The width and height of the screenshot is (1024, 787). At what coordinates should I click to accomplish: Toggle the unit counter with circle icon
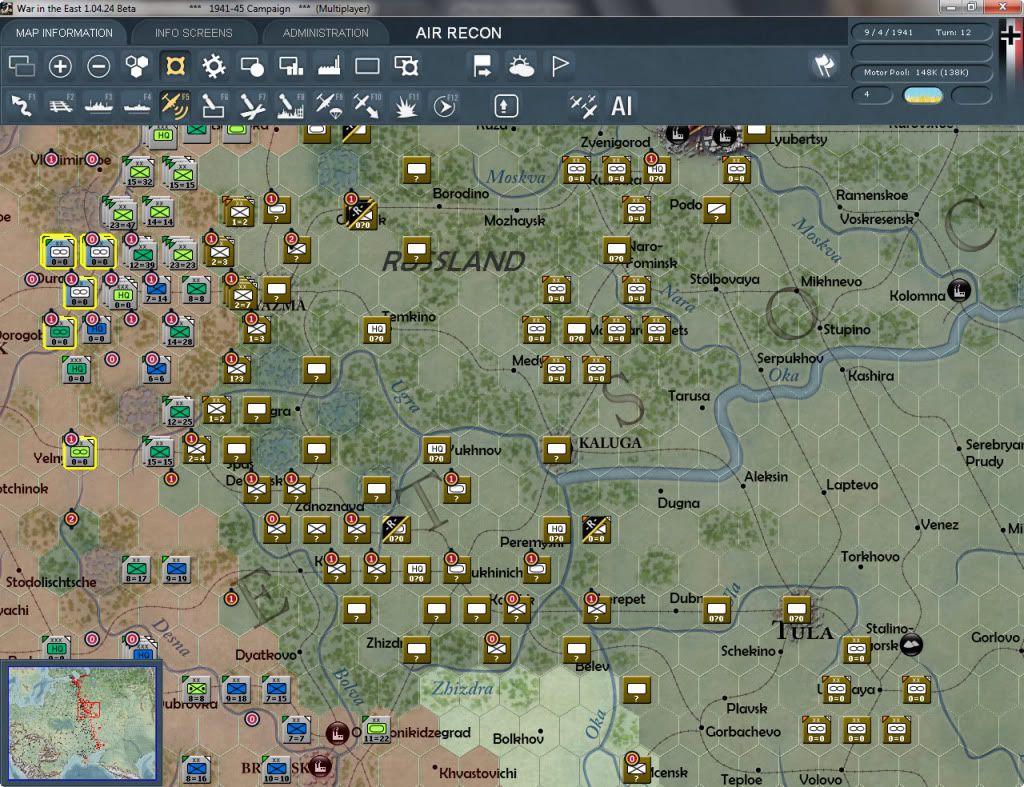coord(252,66)
